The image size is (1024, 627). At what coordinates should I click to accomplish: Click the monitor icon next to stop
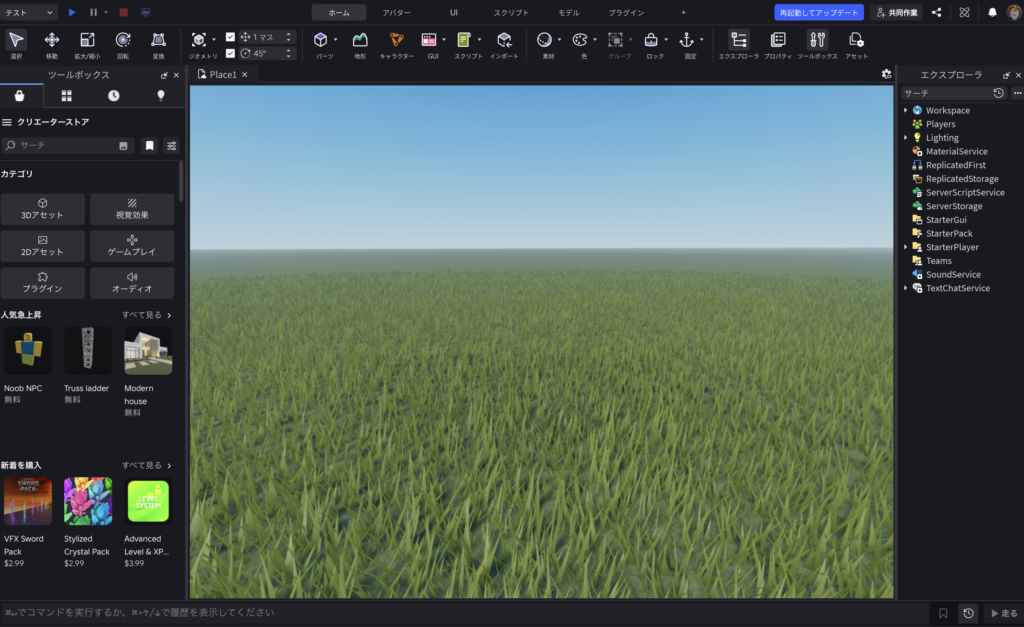[145, 12]
